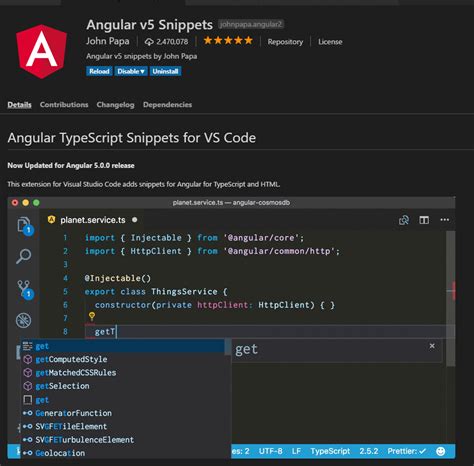Open the TypeScript language mode selector
This screenshot has height=466, width=474.
(x=330, y=451)
